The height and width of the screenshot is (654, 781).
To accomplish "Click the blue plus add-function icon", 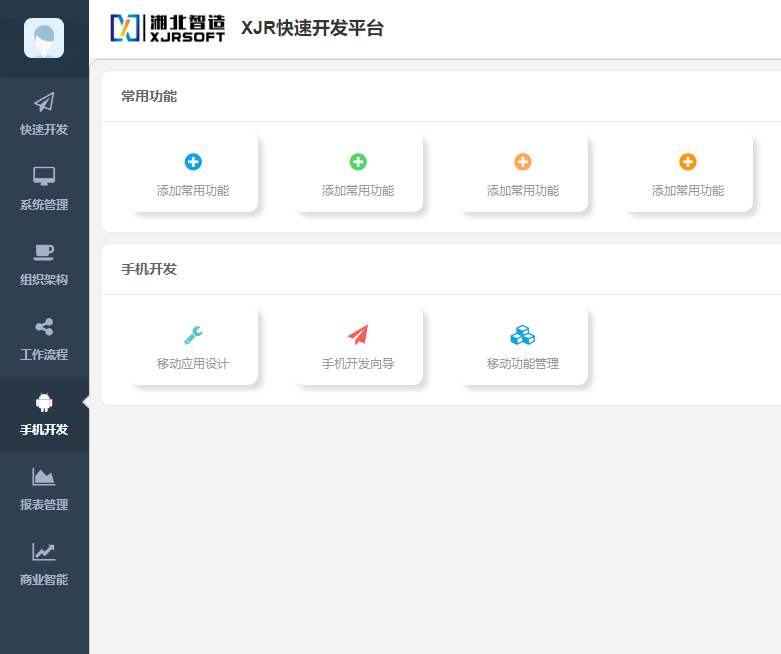I will pos(193,162).
